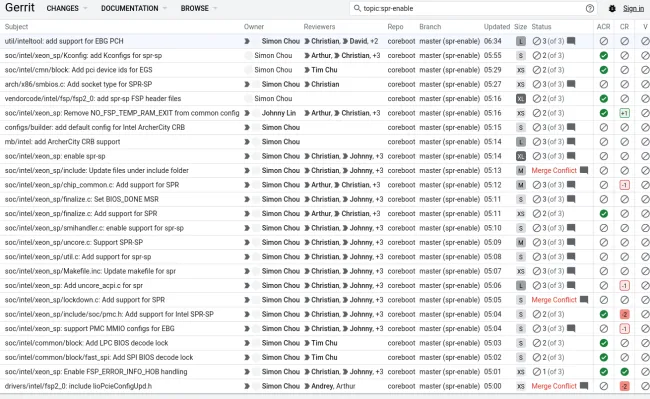Click the ACR column header
The height and width of the screenshot is (399, 650).
603,27
